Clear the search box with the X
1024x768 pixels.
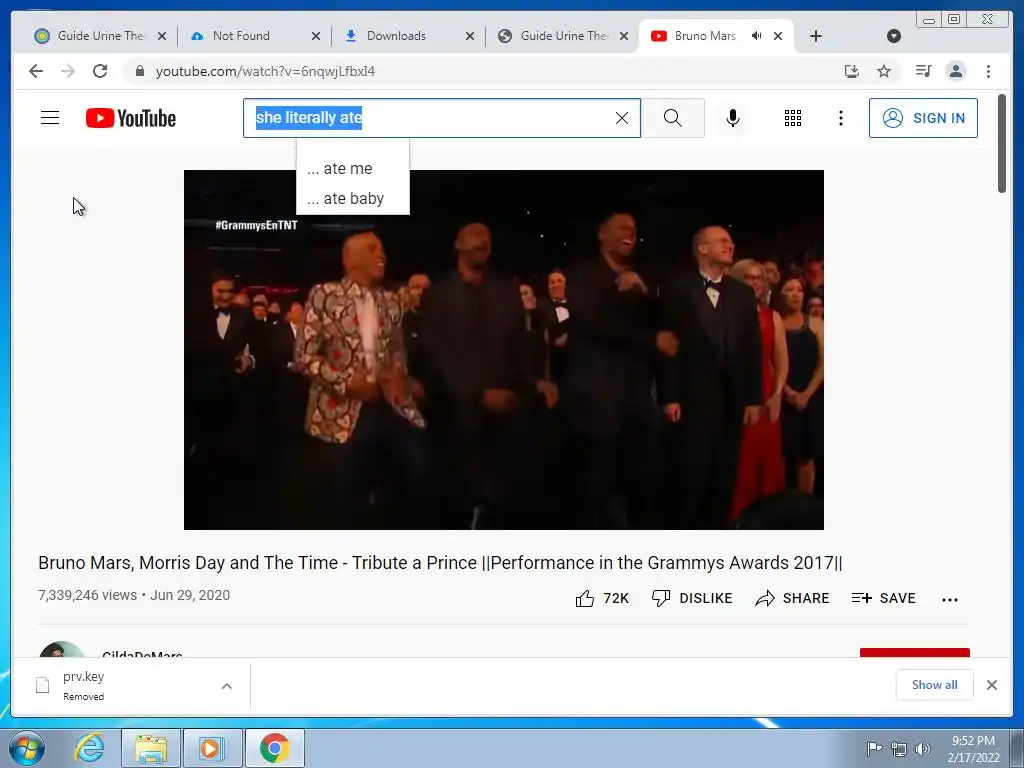(x=622, y=118)
